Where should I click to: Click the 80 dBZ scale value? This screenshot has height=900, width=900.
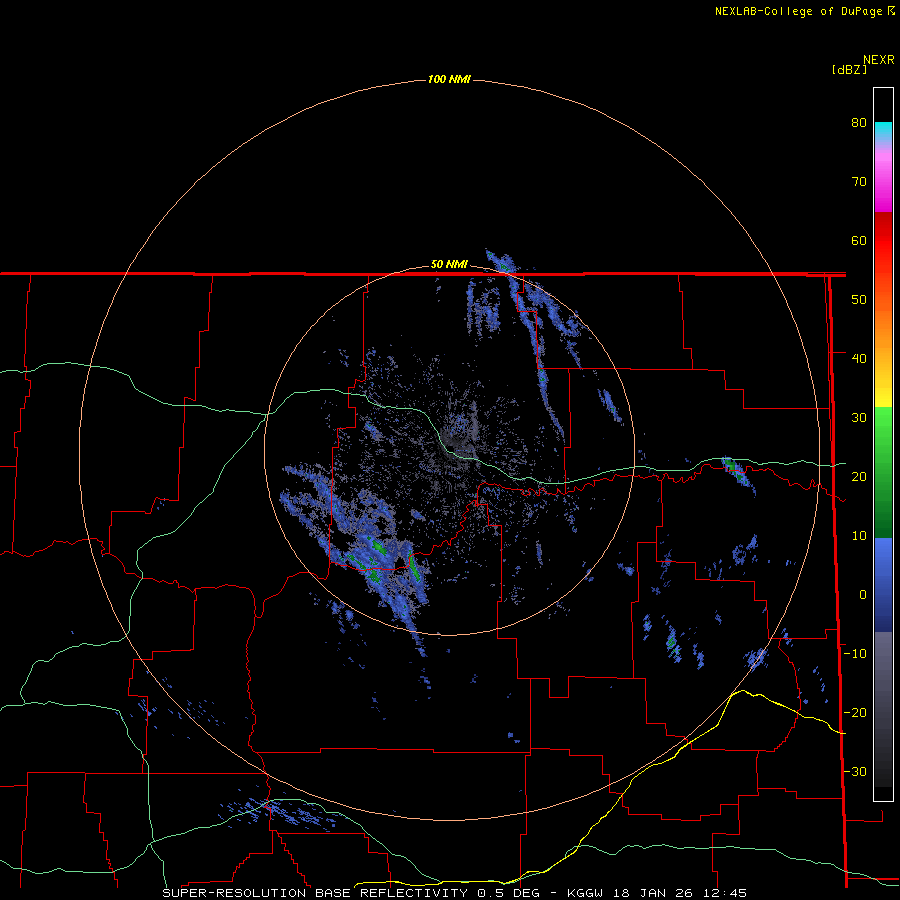tap(859, 123)
